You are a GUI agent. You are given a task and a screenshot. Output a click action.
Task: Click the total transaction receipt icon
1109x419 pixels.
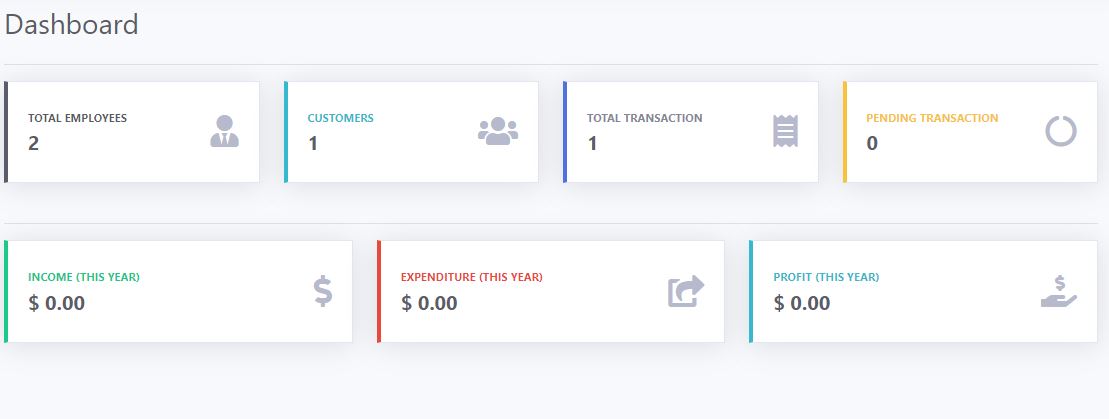pos(786,131)
